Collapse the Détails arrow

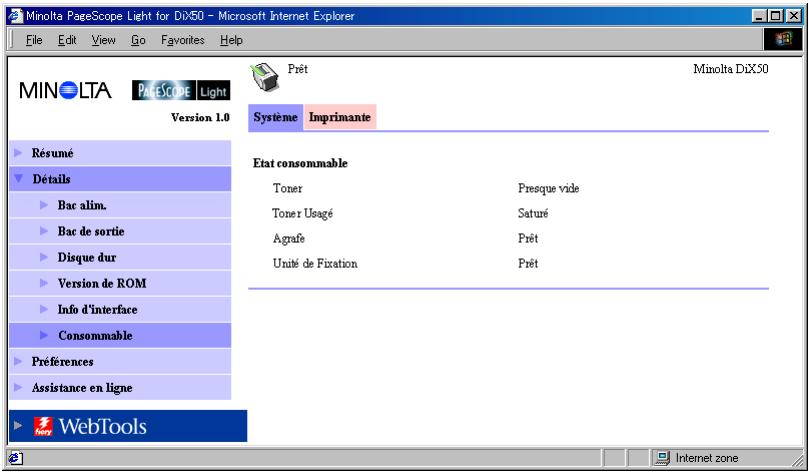coord(19,178)
